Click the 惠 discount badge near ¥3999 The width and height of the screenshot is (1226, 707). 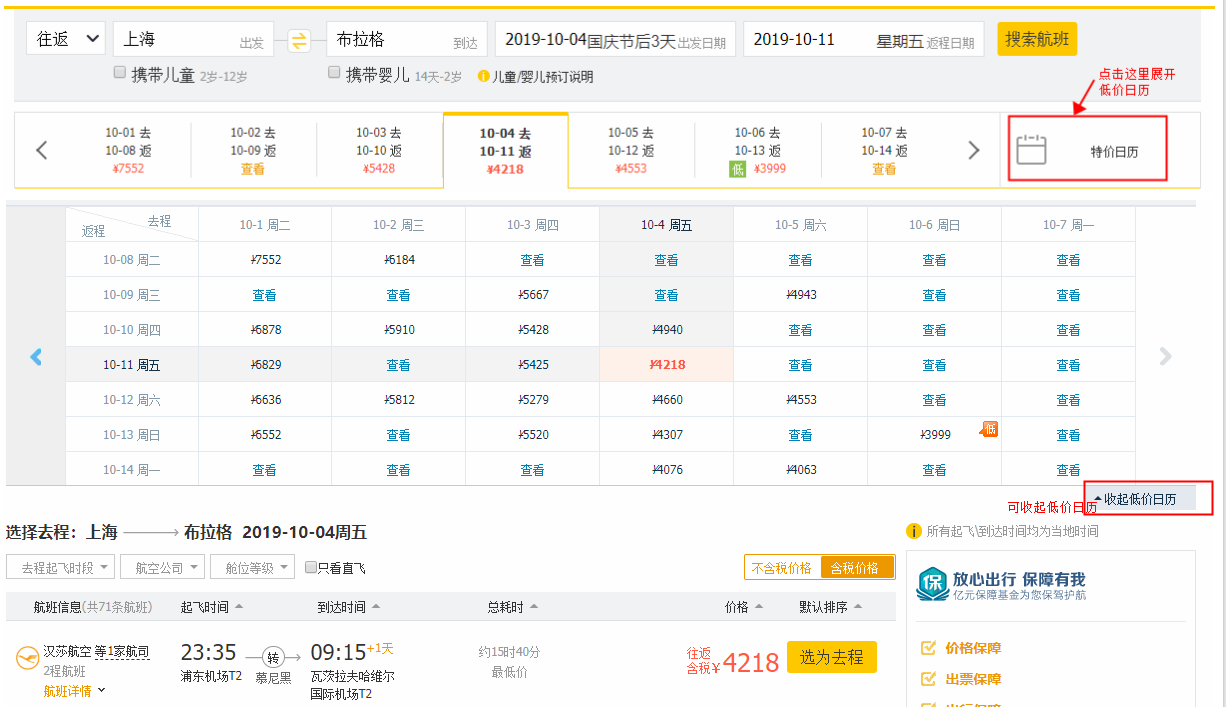pyautogui.click(x=989, y=427)
